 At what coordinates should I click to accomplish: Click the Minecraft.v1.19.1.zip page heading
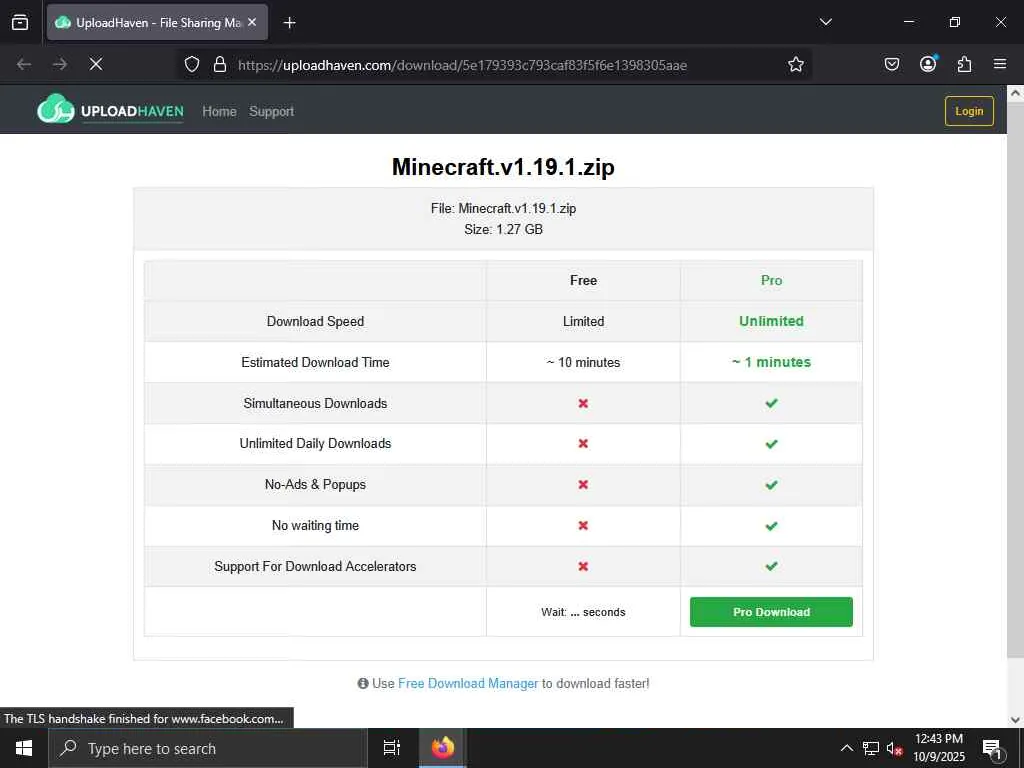(x=503, y=167)
